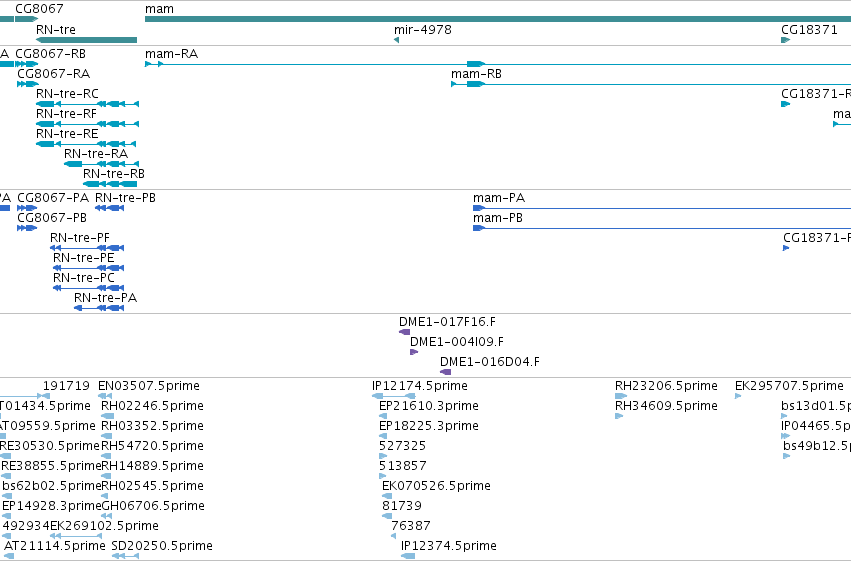Open feature DME1-017F16.F
851x561 pixels.
pyautogui.click(x=448, y=322)
